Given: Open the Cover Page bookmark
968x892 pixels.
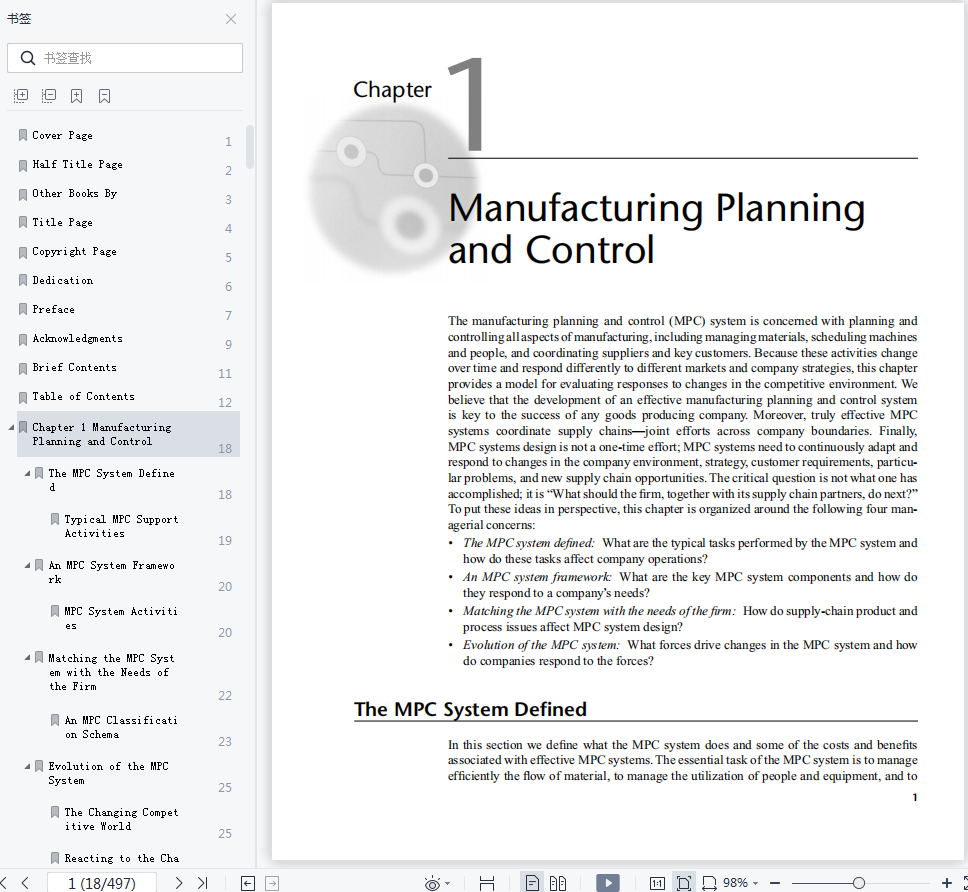Looking at the screenshot, I should (x=62, y=135).
